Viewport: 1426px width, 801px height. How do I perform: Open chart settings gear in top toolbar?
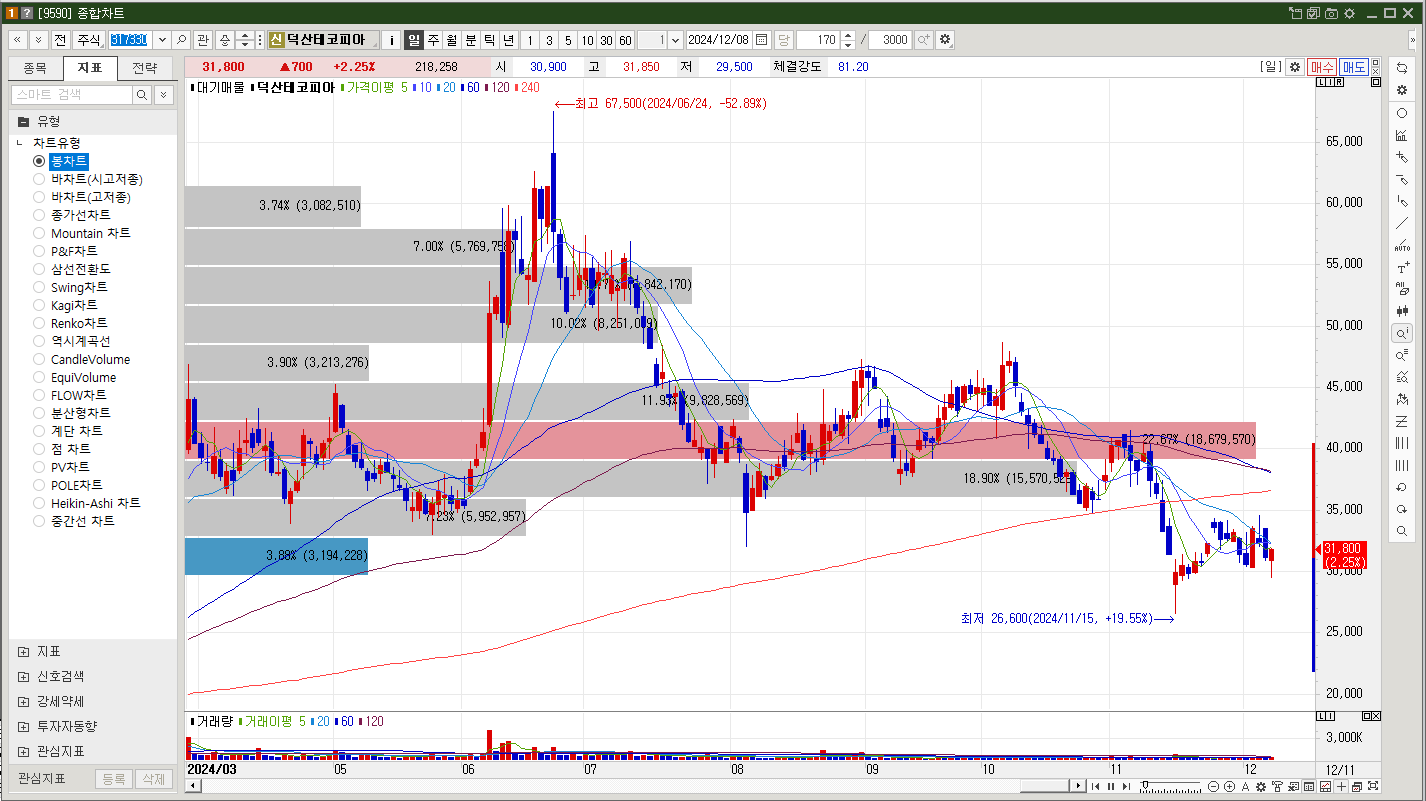pyautogui.click(x=945, y=40)
